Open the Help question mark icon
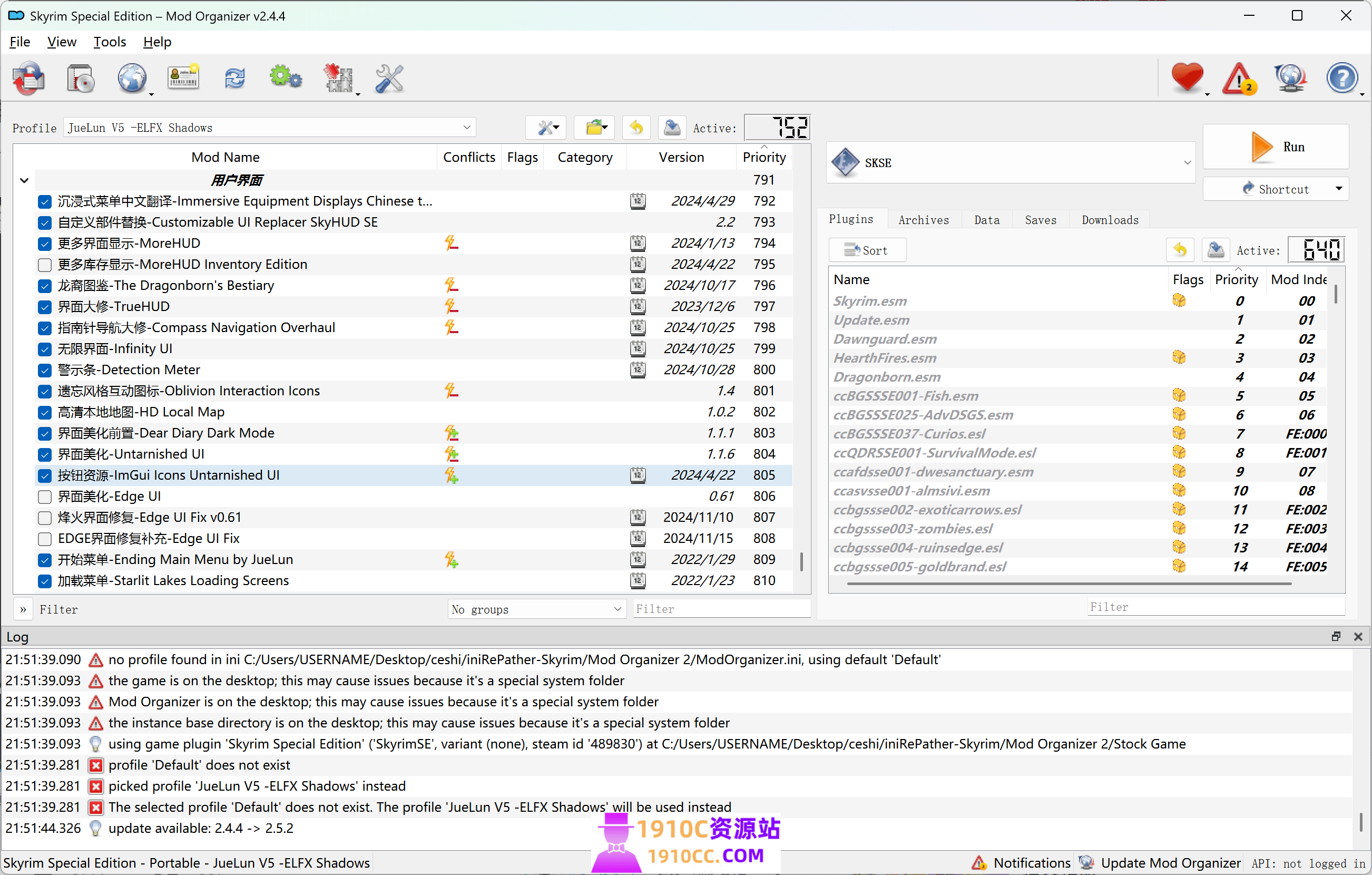Viewport: 1372px width, 875px height. pyautogui.click(x=1342, y=78)
